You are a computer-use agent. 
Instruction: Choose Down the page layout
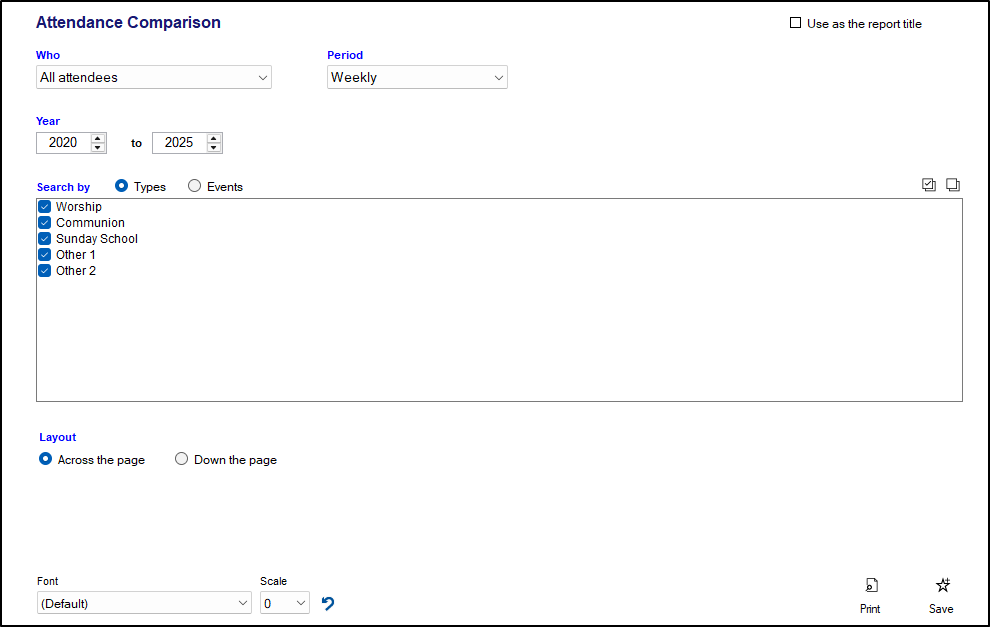point(182,460)
